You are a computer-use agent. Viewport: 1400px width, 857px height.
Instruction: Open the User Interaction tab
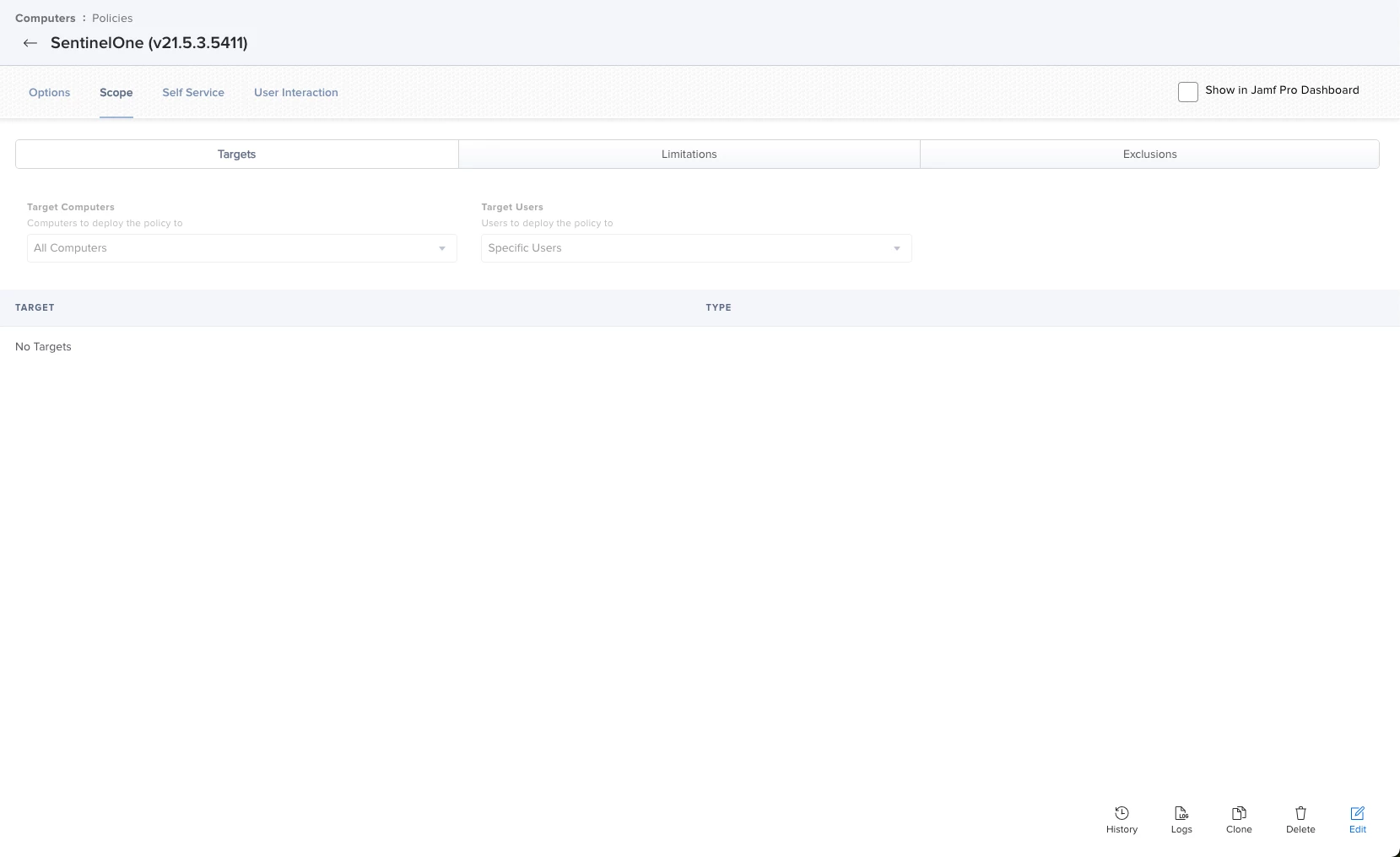[296, 93]
